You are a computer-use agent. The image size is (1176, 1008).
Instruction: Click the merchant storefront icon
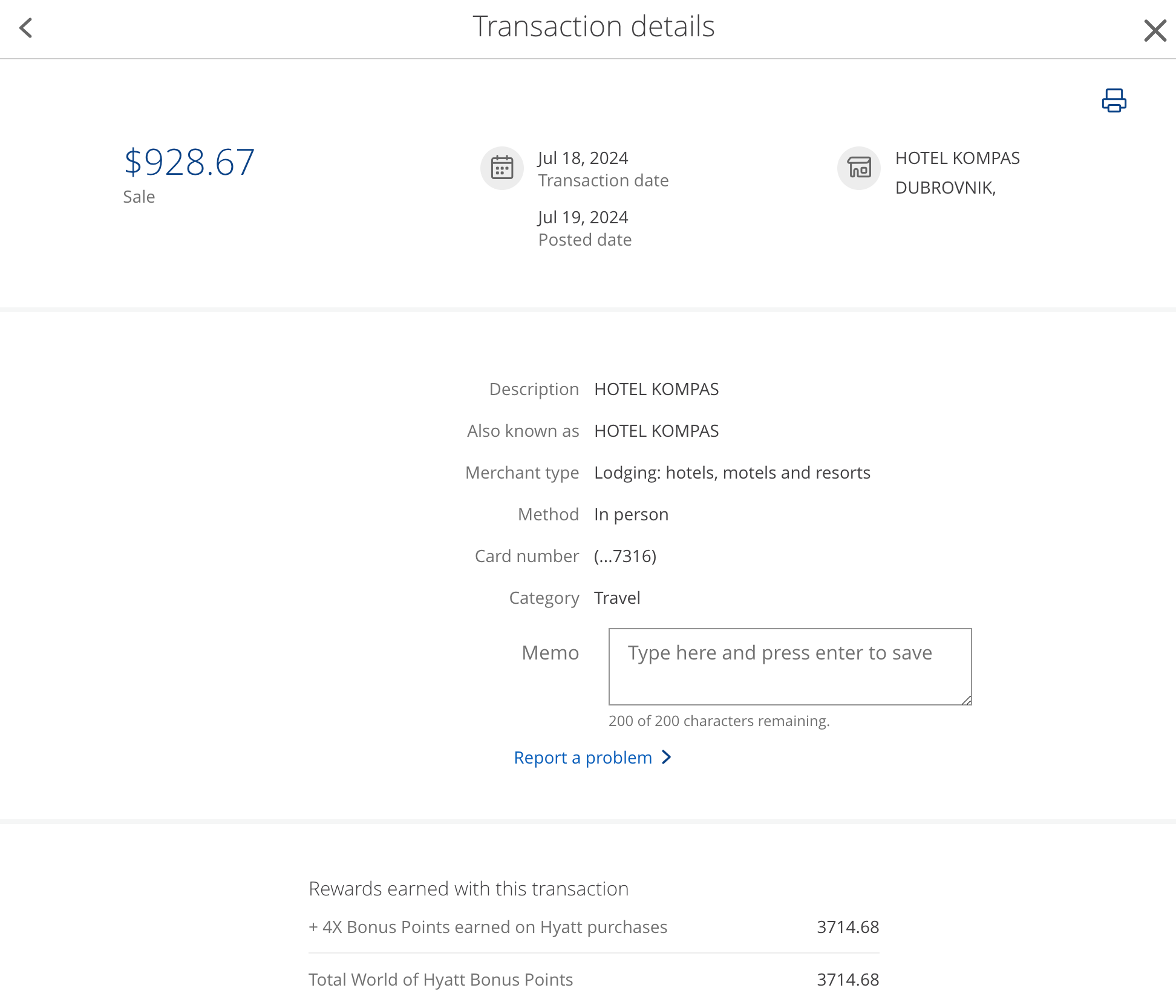pyautogui.click(x=858, y=168)
